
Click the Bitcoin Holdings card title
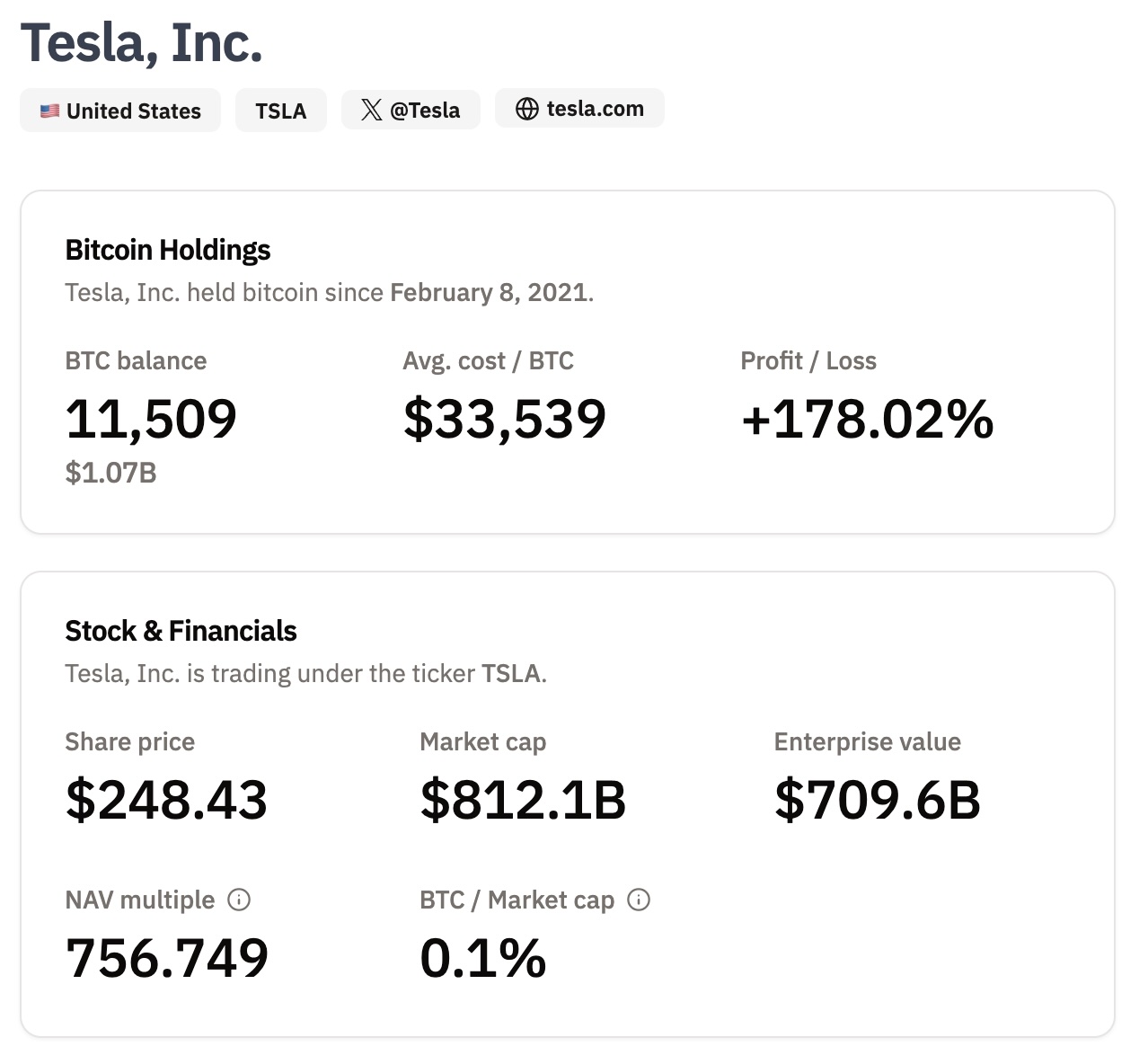coord(167,250)
